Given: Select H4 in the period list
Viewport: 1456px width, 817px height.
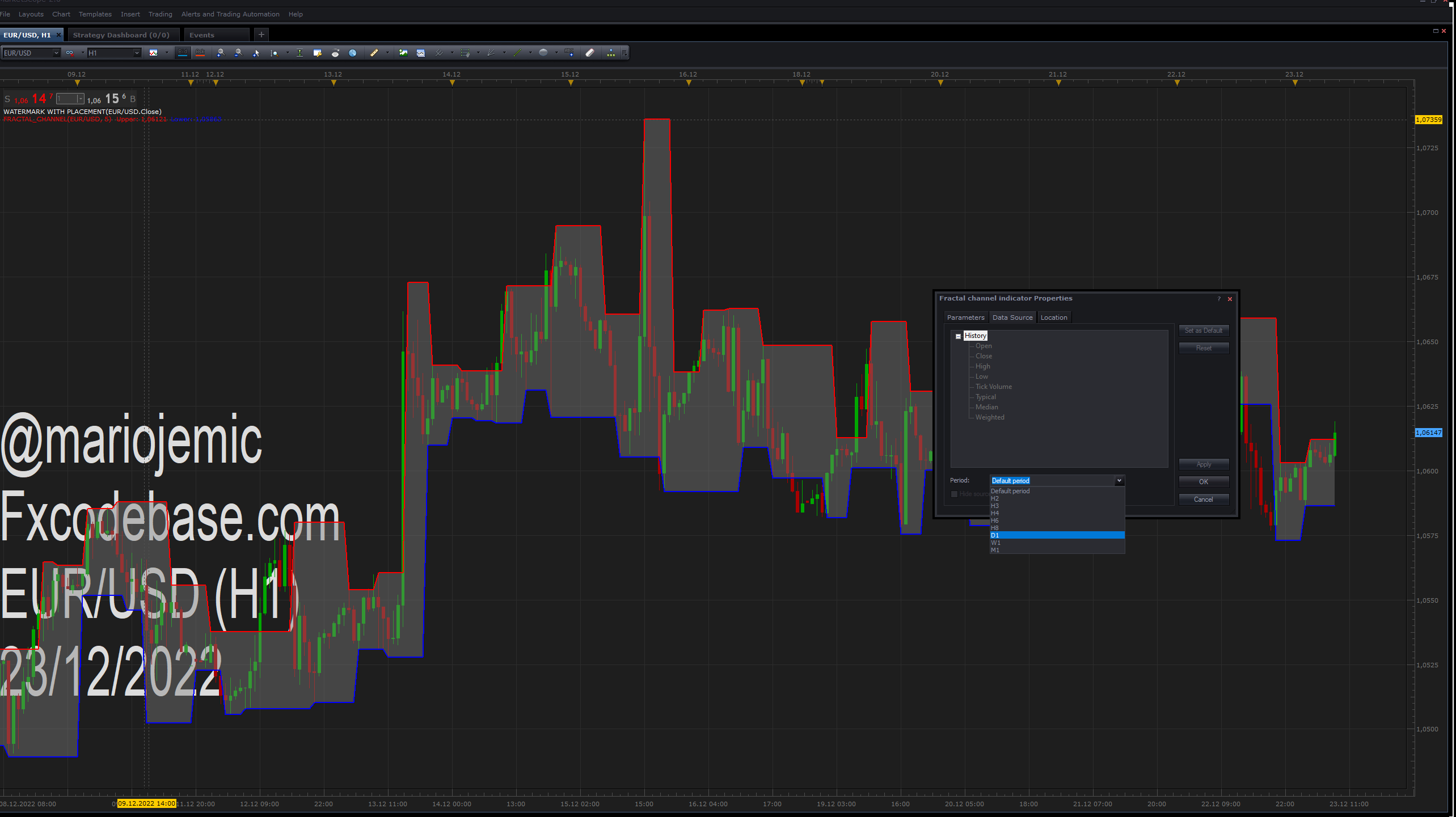Looking at the screenshot, I should 1057,513.
